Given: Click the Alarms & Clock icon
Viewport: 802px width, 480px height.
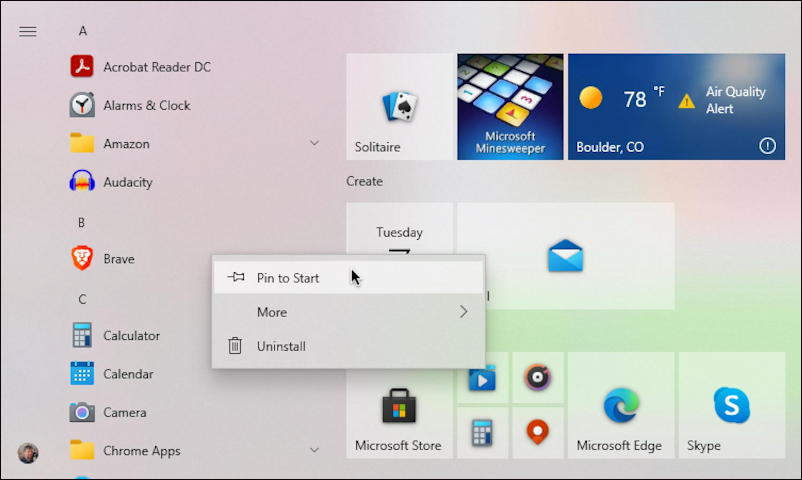Looking at the screenshot, I should click(82, 105).
